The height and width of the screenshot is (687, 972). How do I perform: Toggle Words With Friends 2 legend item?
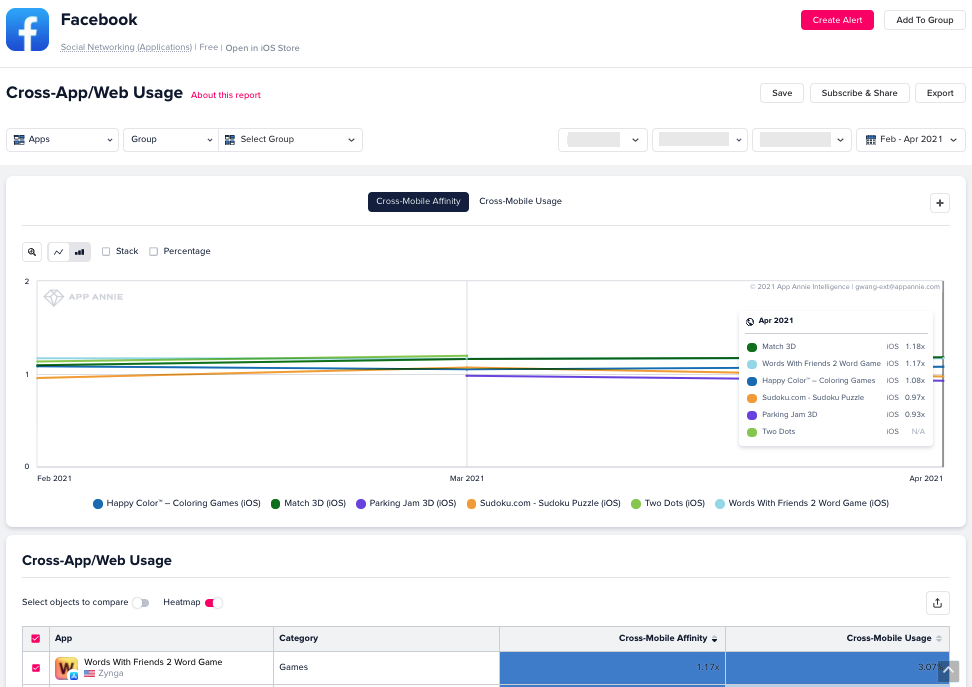(x=802, y=503)
